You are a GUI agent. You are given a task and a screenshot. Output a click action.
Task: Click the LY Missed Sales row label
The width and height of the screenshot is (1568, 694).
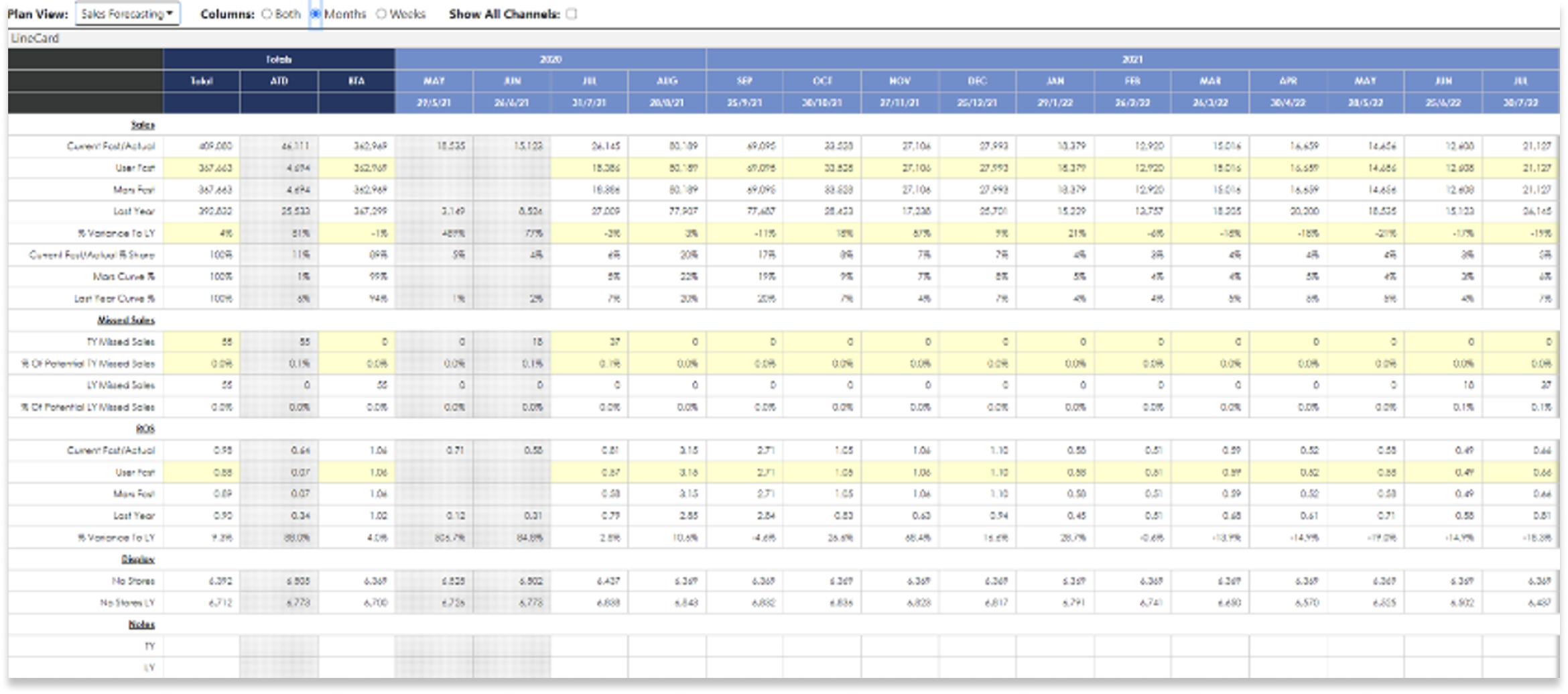tap(121, 385)
